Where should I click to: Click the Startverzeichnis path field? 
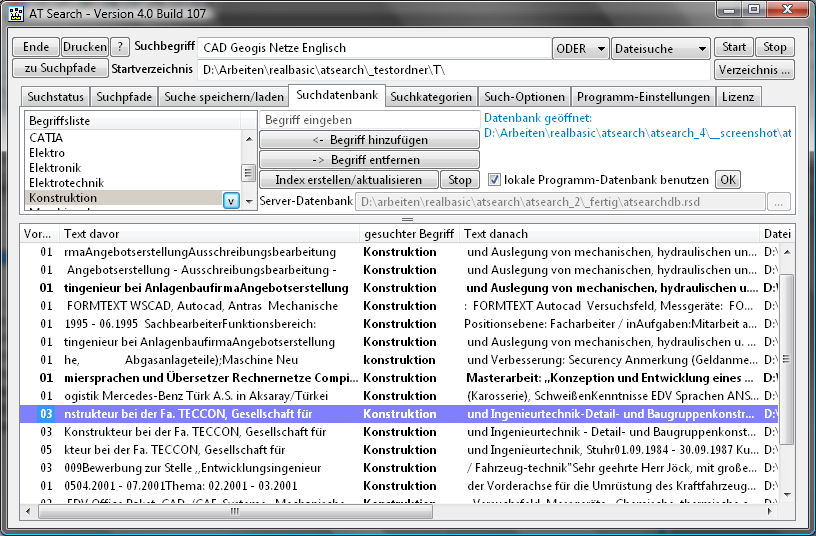pos(454,70)
